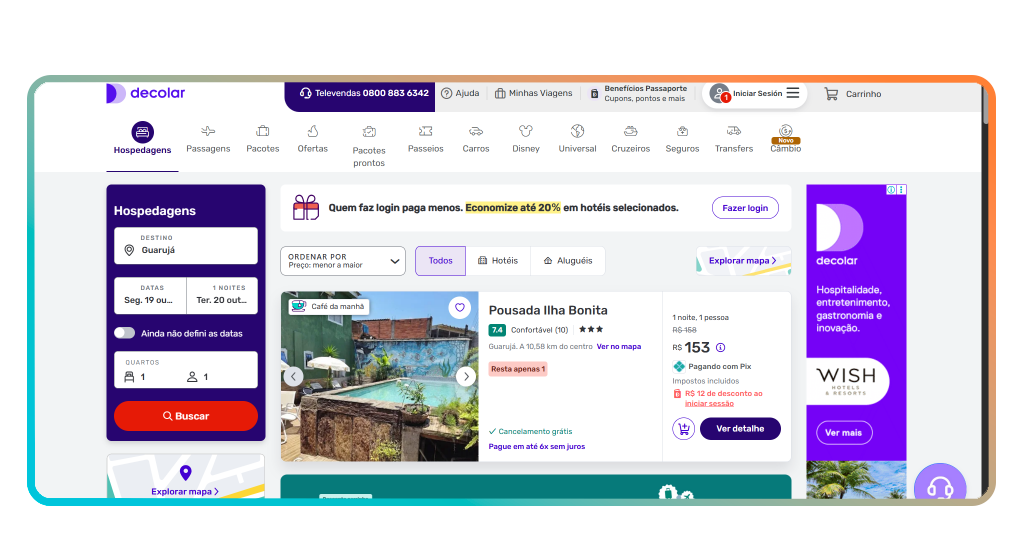Click the 7.4 rating badge
This screenshot has width=1024, height=536.
497,330
